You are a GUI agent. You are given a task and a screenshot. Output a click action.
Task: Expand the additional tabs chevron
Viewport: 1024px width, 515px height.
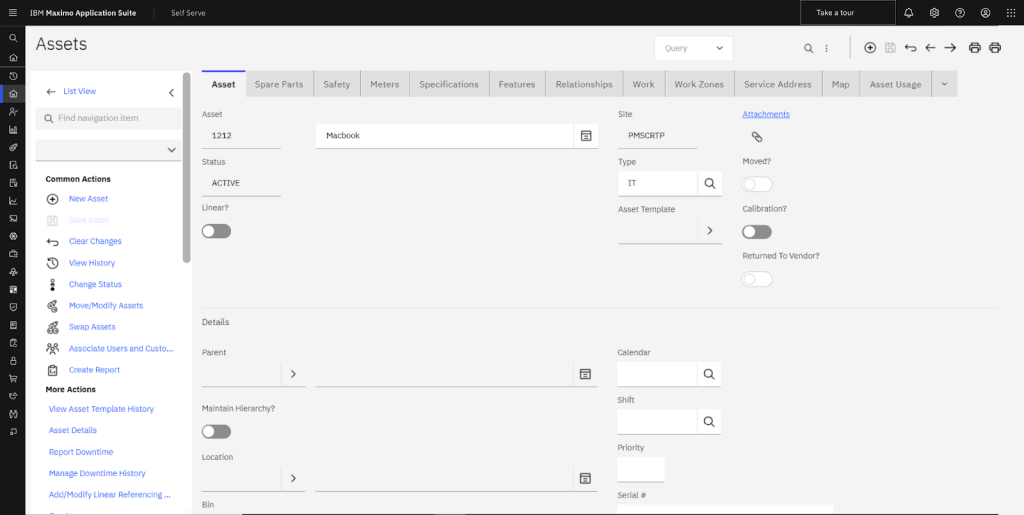944,84
